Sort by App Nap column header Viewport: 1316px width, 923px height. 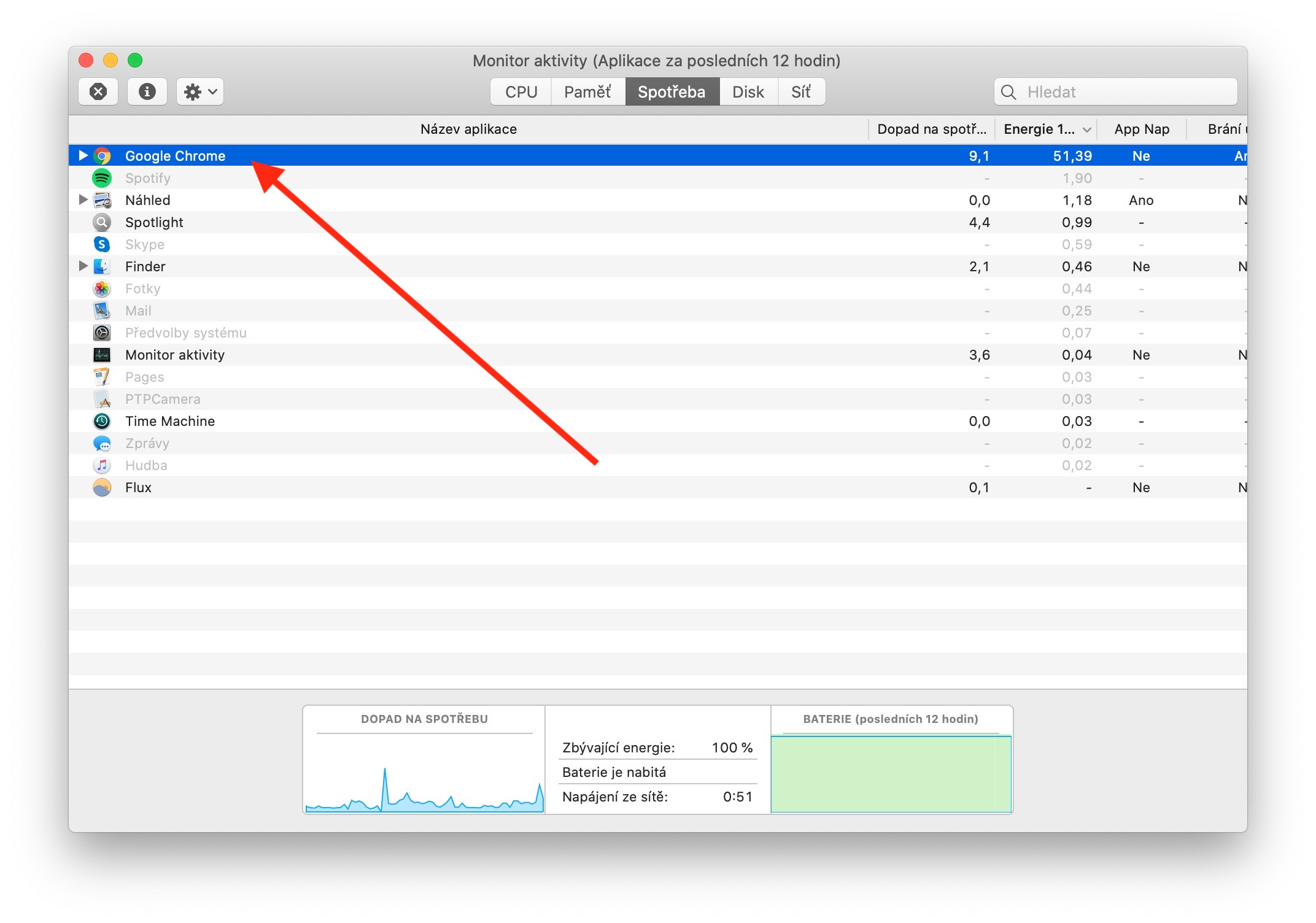tap(1141, 129)
